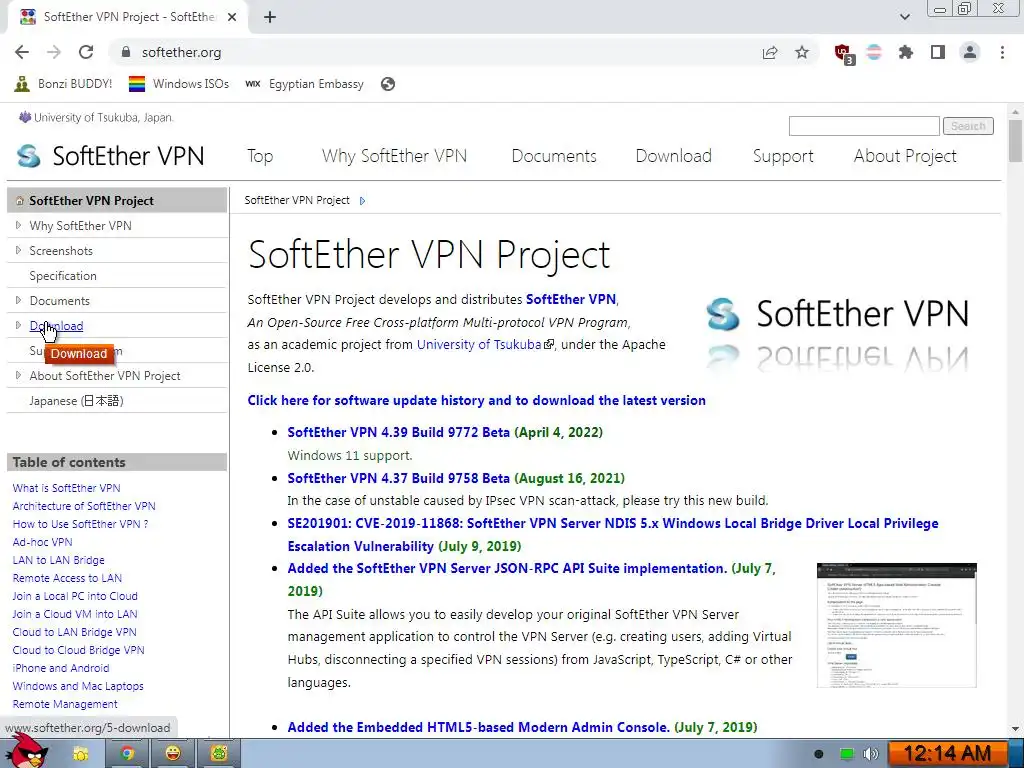The height and width of the screenshot is (768, 1024).
Task: Open the Download top navigation menu
Action: coord(673,156)
